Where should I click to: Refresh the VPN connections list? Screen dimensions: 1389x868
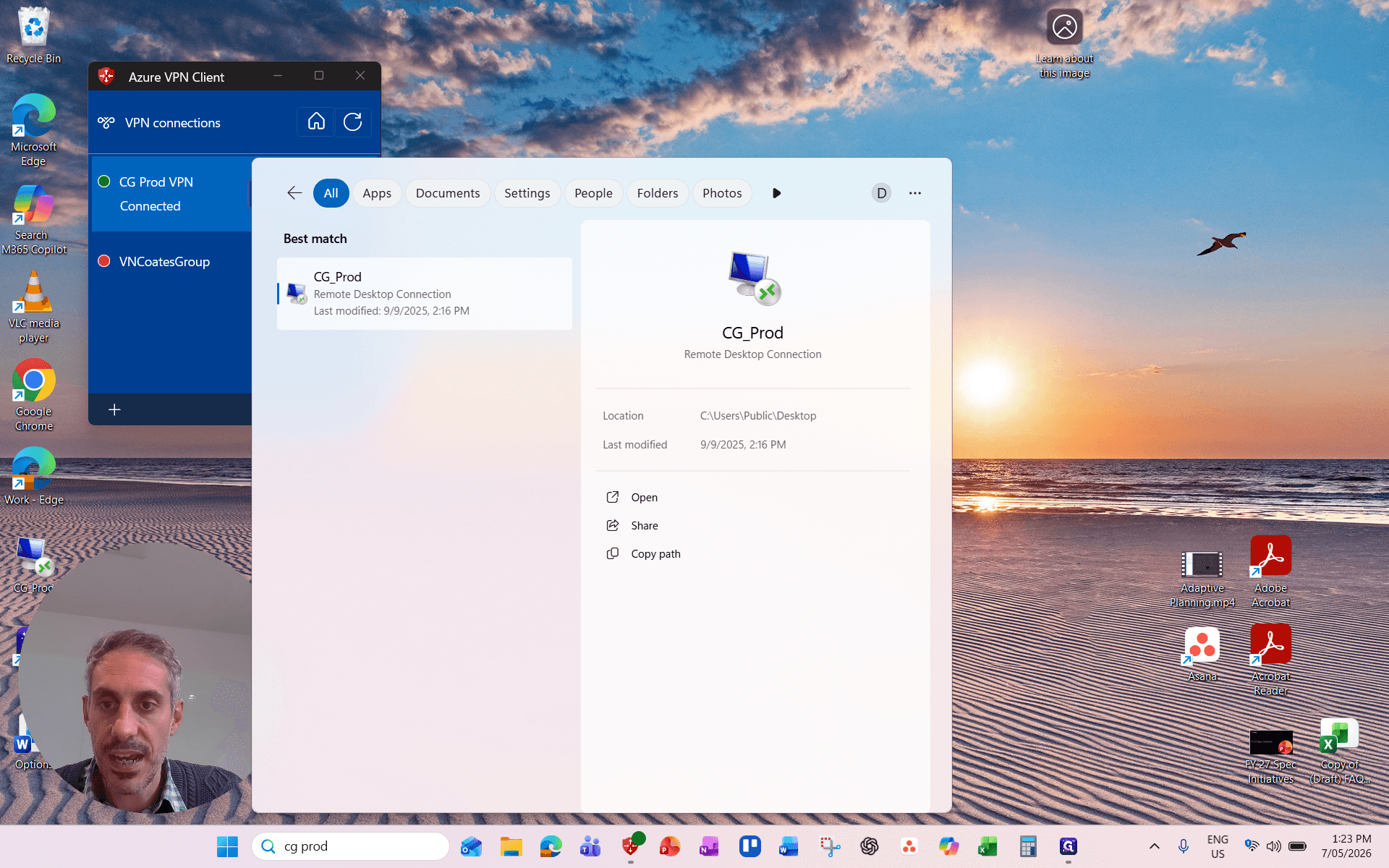[x=353, y=122]
